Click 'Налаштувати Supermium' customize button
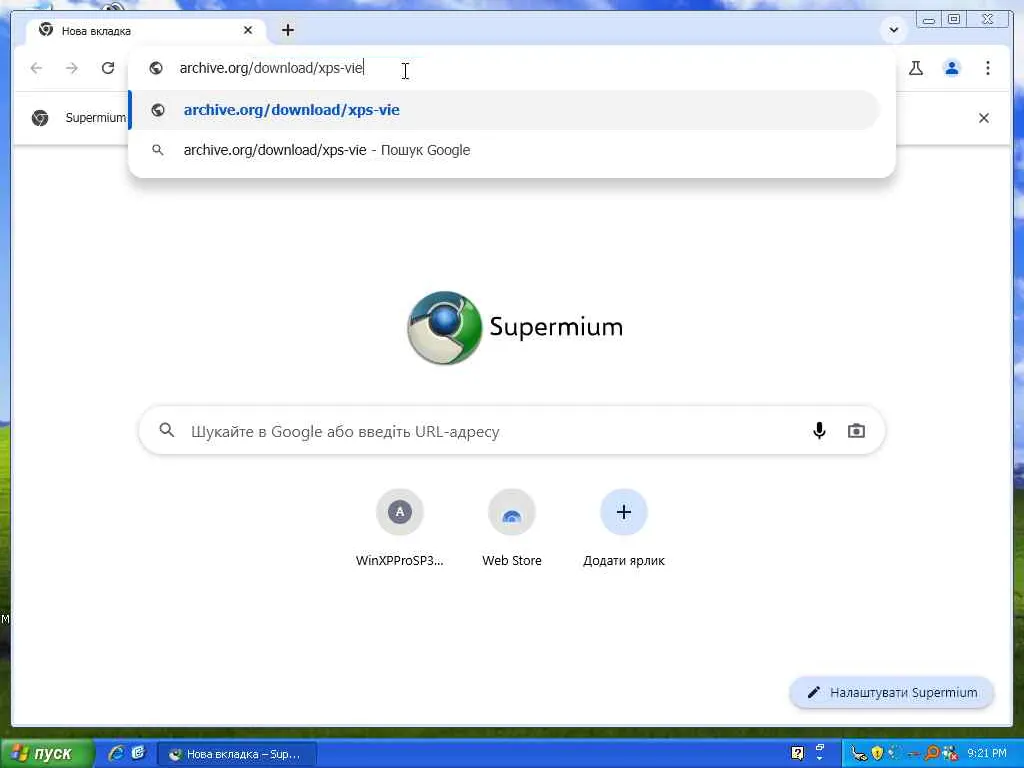1024x768 pixels. [892, 693]
